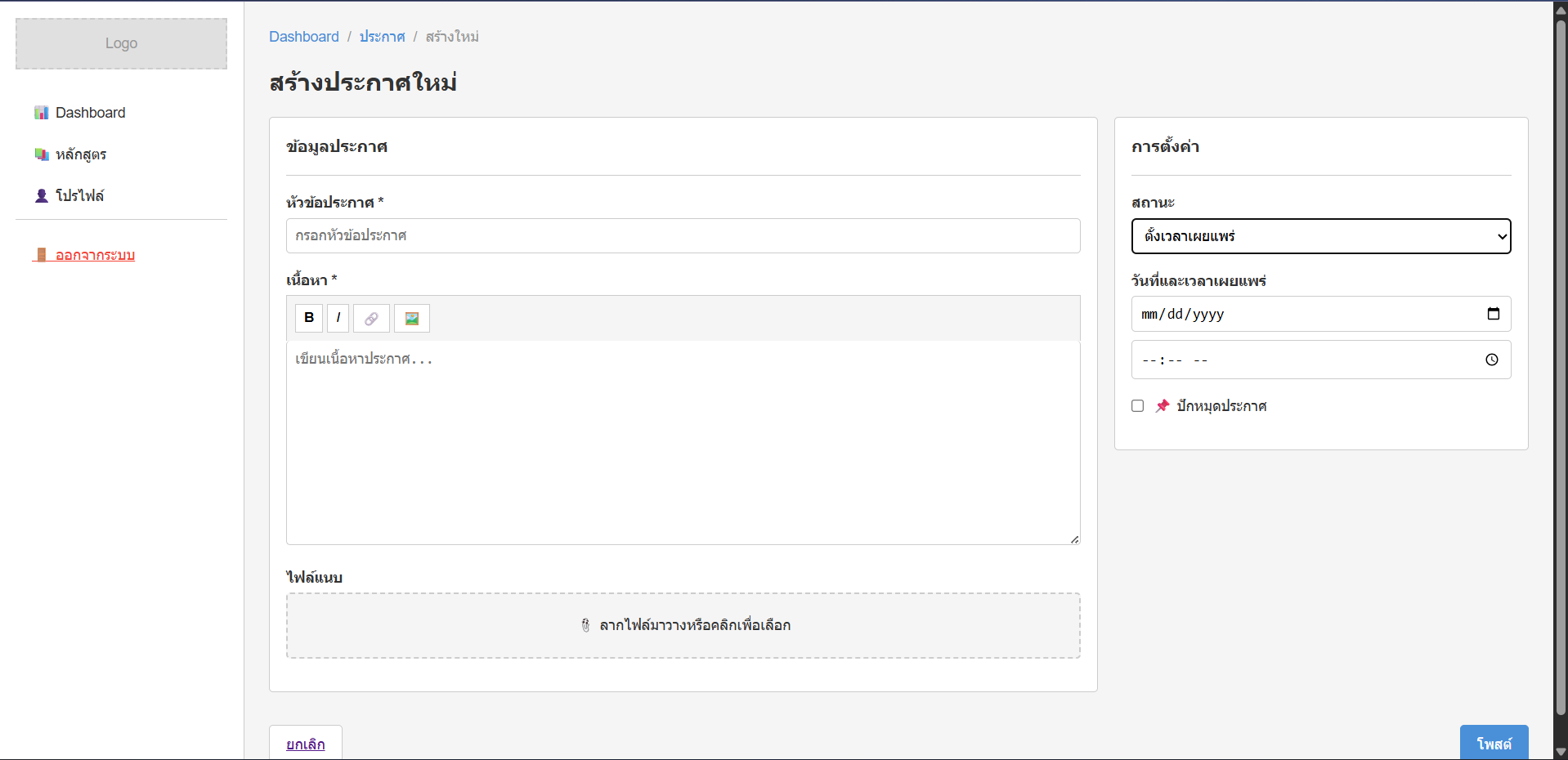
Task: Enable the ปักหมุดประกาศ checkbox
Action: point(1137,406)
